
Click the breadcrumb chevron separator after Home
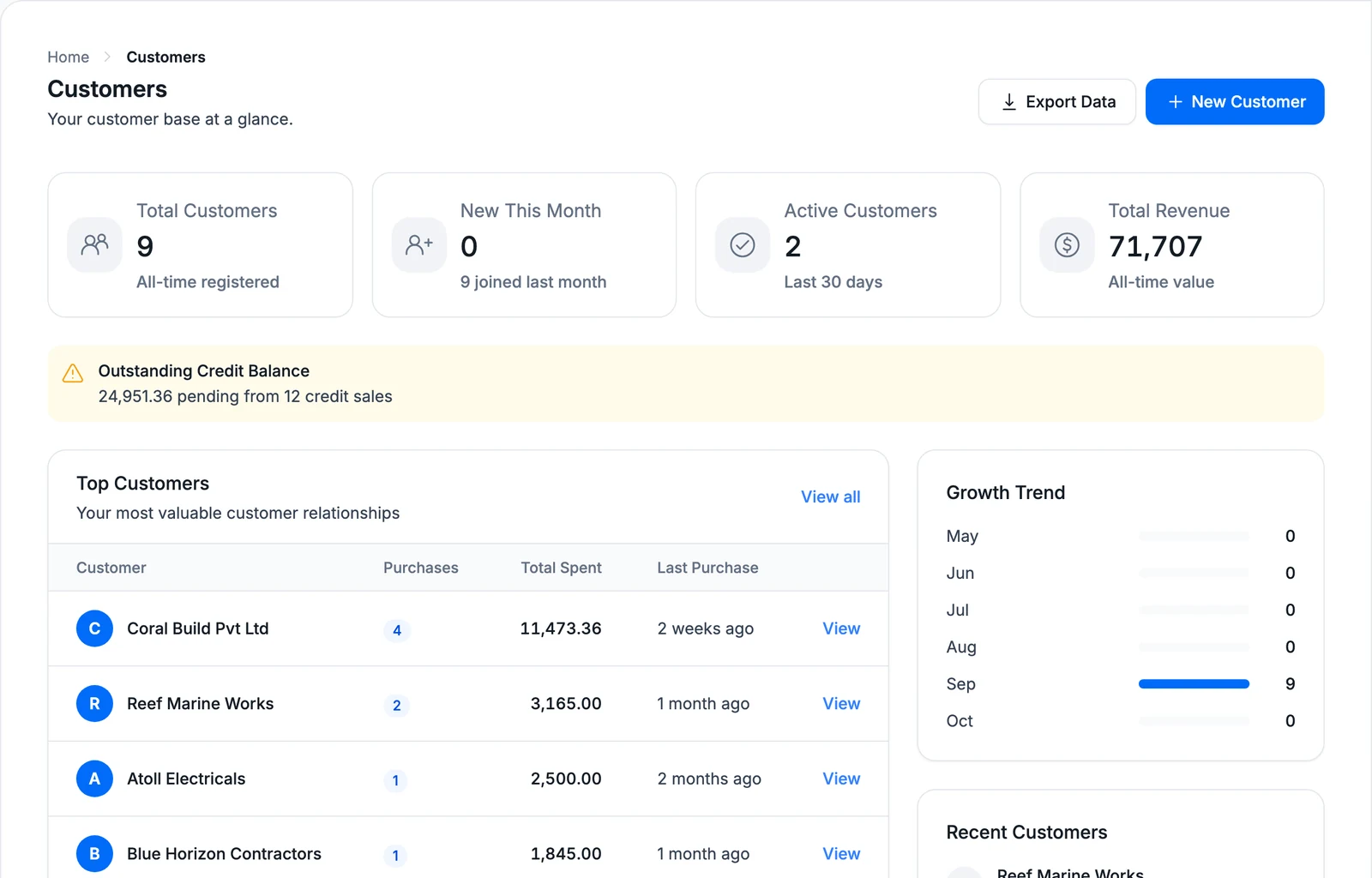tap(107, 57)
